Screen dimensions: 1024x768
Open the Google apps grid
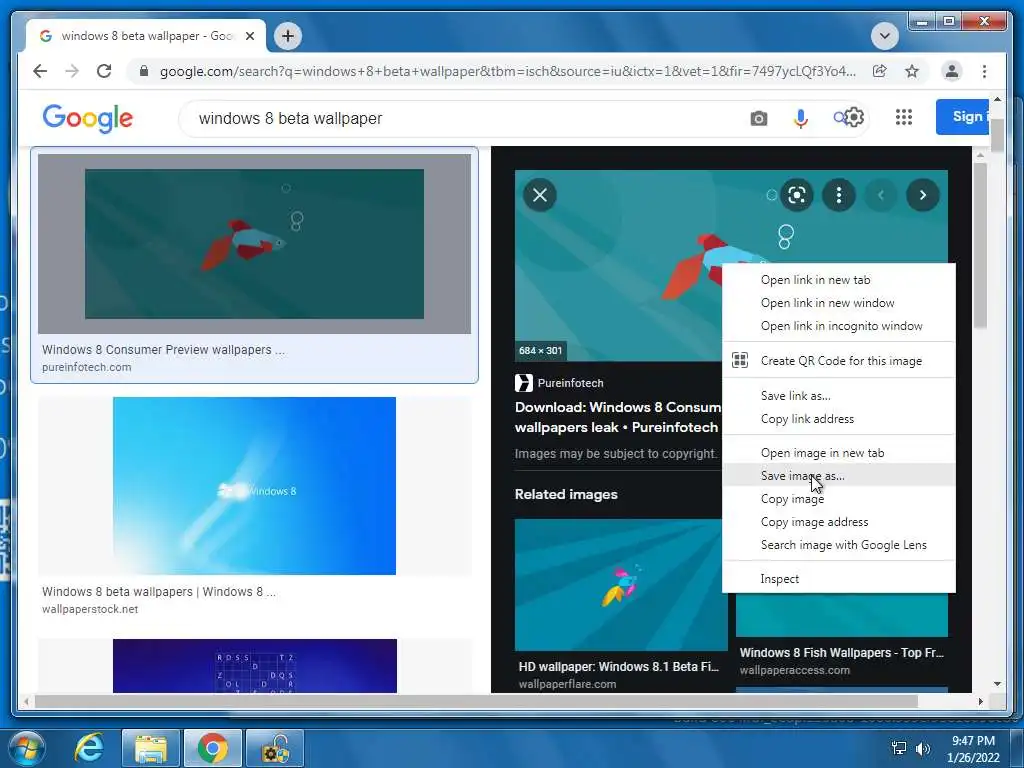click(x=904, y=118)
